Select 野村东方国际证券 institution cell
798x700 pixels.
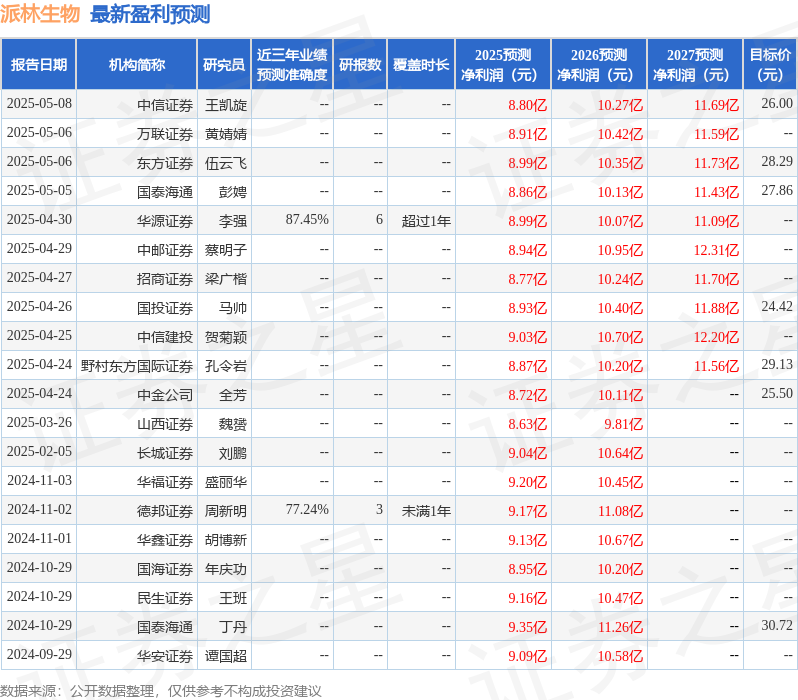136,367
